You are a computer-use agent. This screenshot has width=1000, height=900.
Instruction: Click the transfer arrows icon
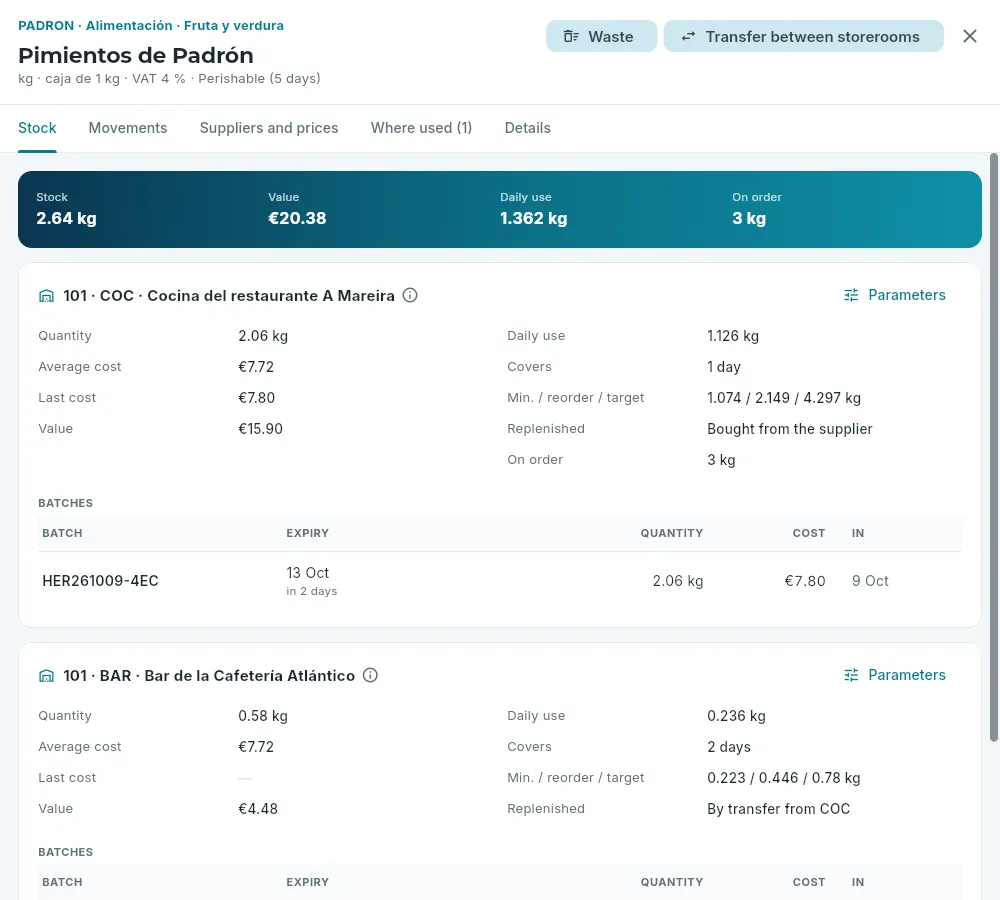pyautogui.click(x=688, y=36)
